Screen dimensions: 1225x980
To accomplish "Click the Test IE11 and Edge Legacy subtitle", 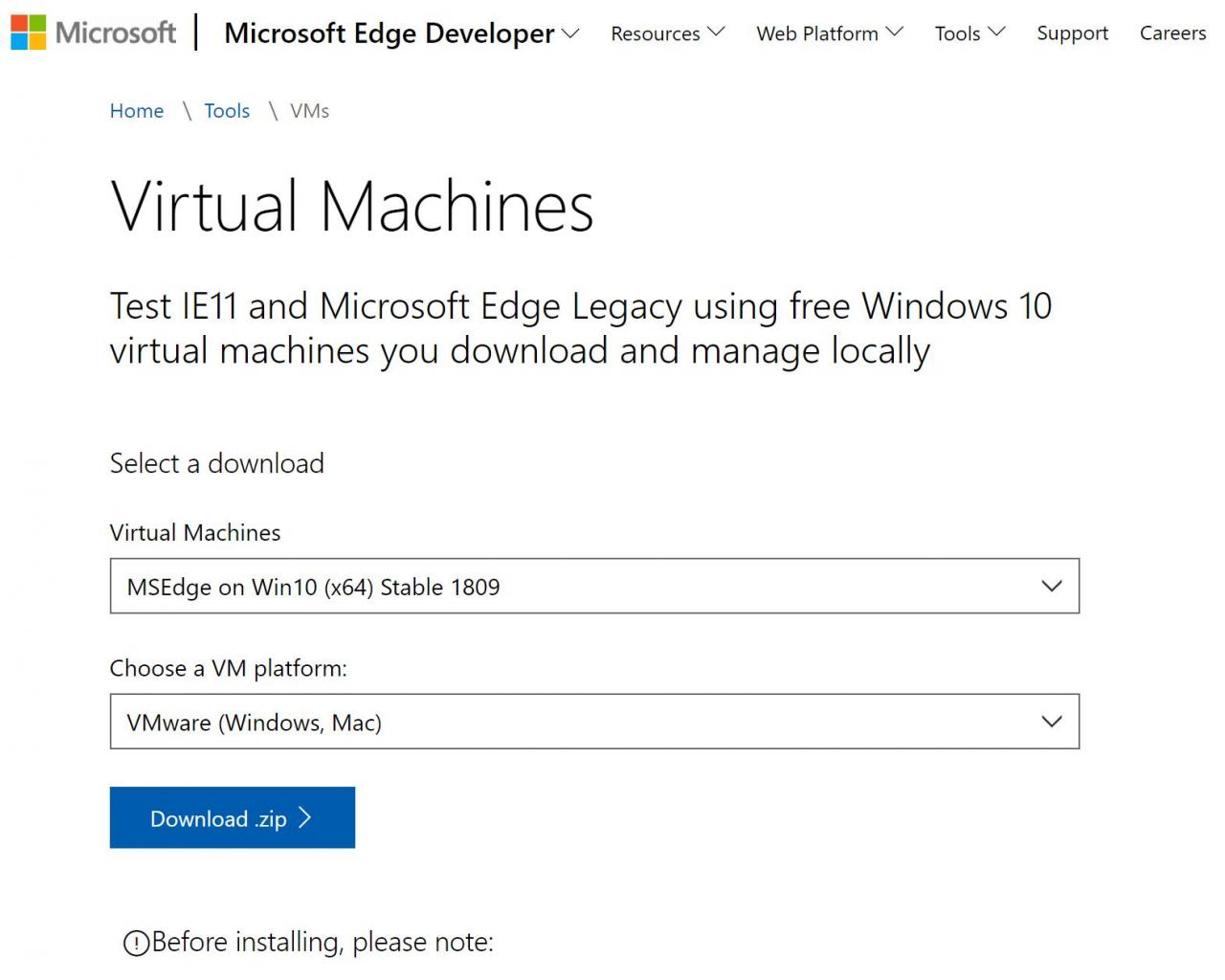I will click(x=581, y=328).
